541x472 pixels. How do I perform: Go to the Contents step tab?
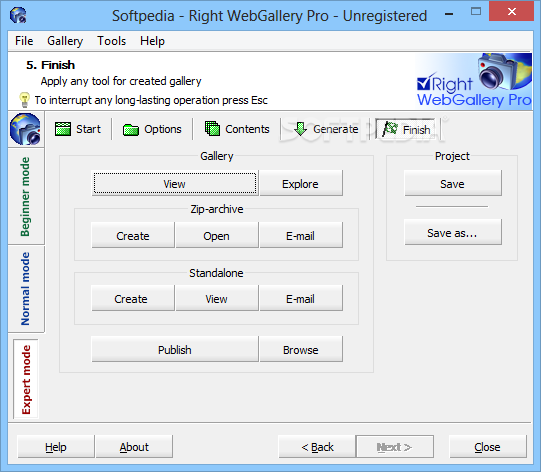[x=237, y=129]
